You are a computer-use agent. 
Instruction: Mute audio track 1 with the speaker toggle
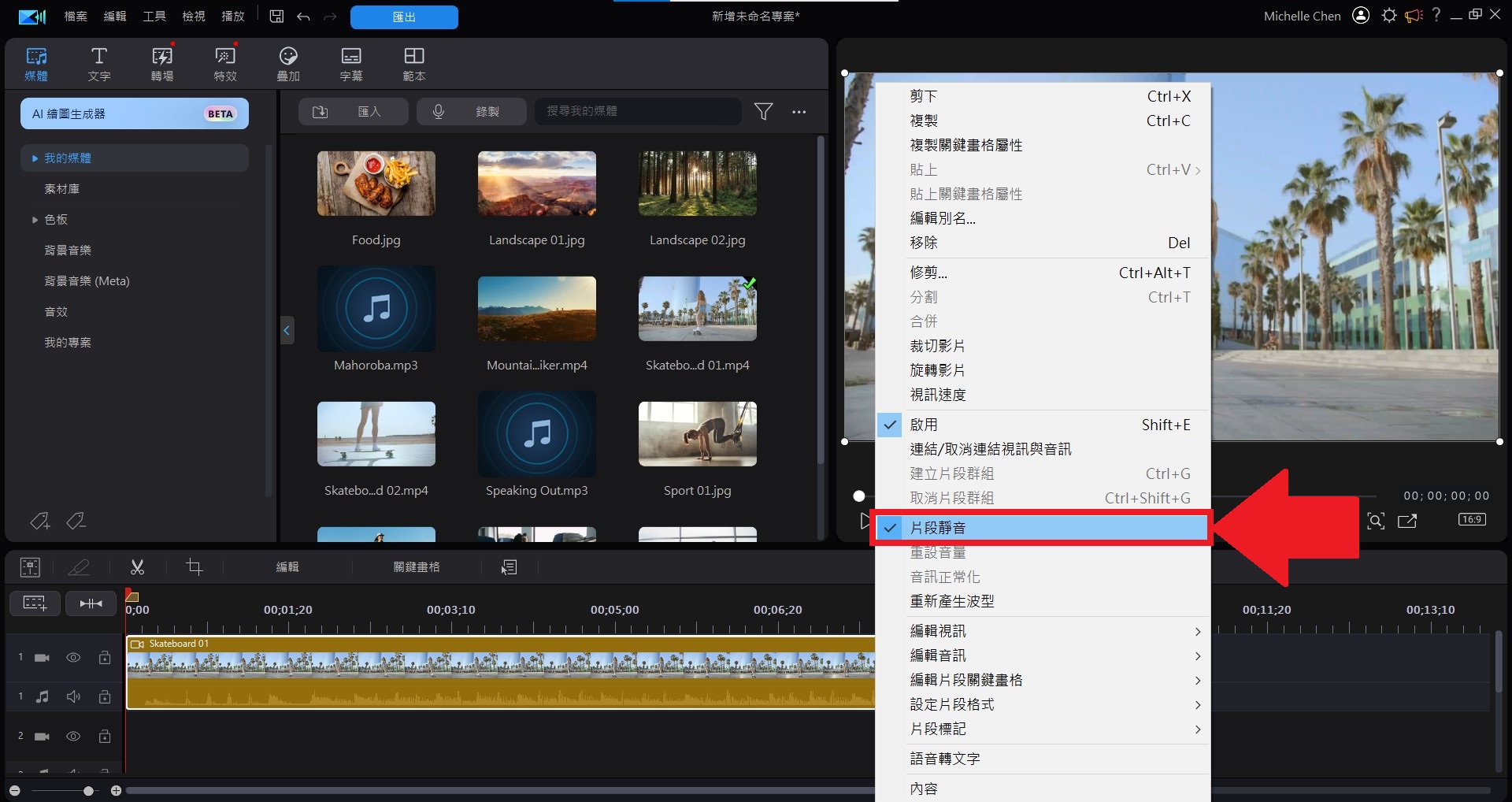(x=73, y=696)
